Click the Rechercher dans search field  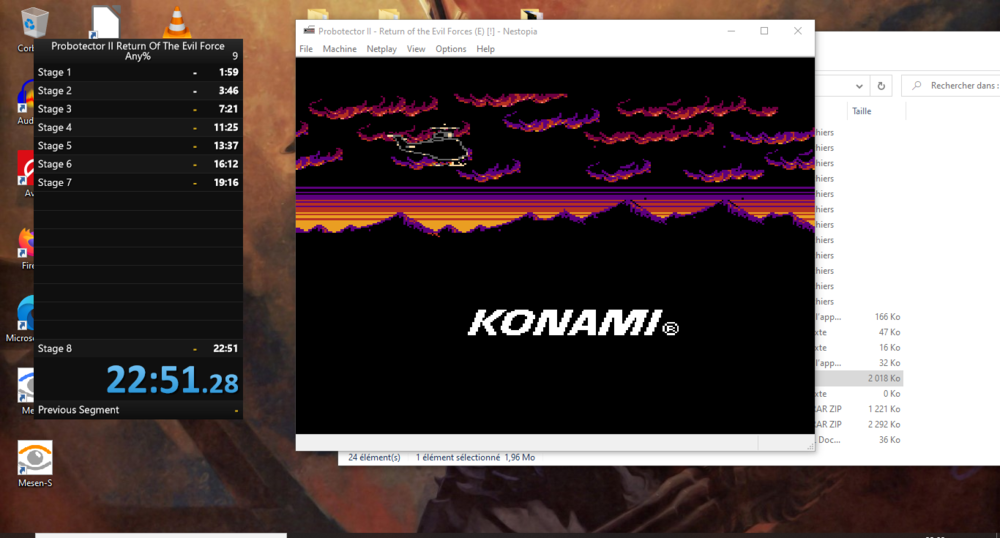(950, 85)
